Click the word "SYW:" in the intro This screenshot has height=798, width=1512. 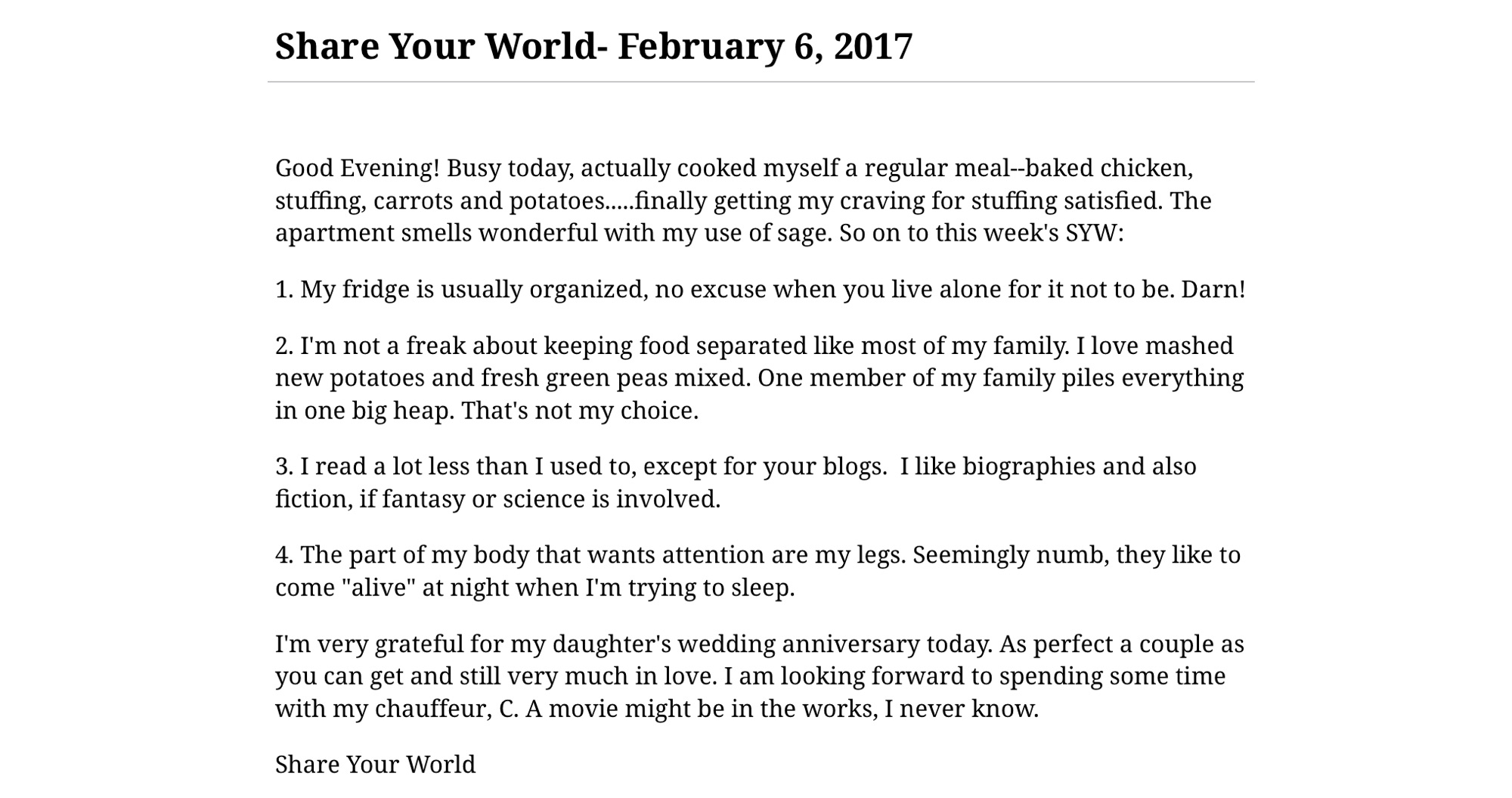(x=1094, y=233)
